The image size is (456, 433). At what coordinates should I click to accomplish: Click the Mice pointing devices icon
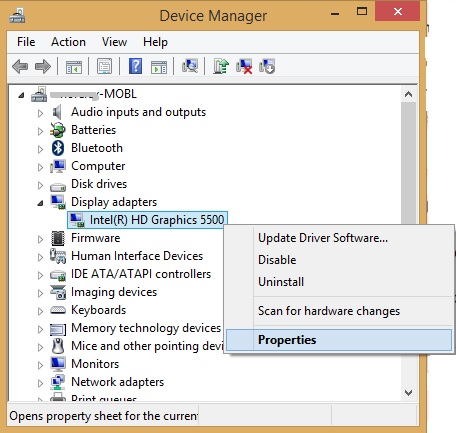pyautogui.click(x=58, y=346)
